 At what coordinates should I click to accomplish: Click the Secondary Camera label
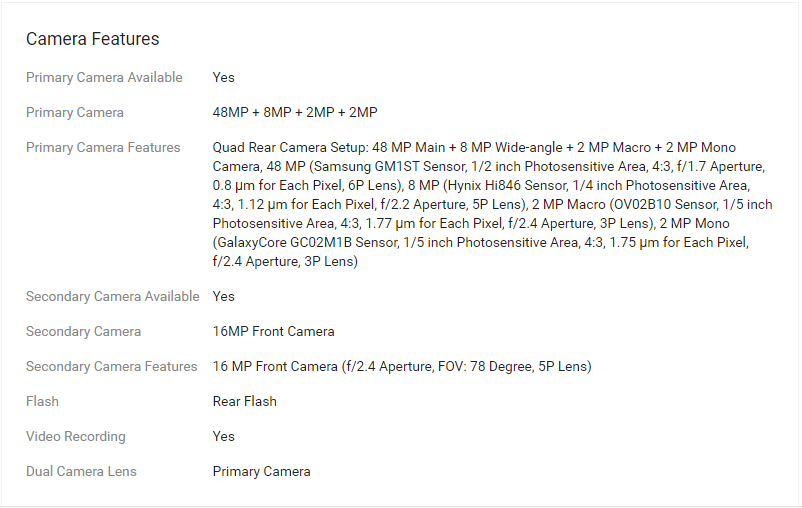(83, 332)
